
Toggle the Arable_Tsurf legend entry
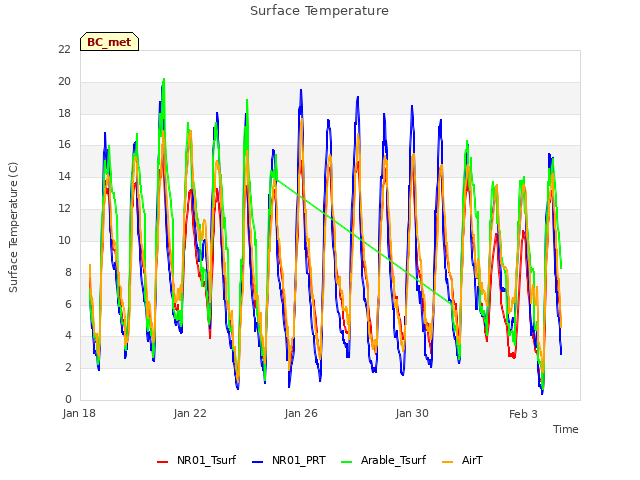click(384, 460)
